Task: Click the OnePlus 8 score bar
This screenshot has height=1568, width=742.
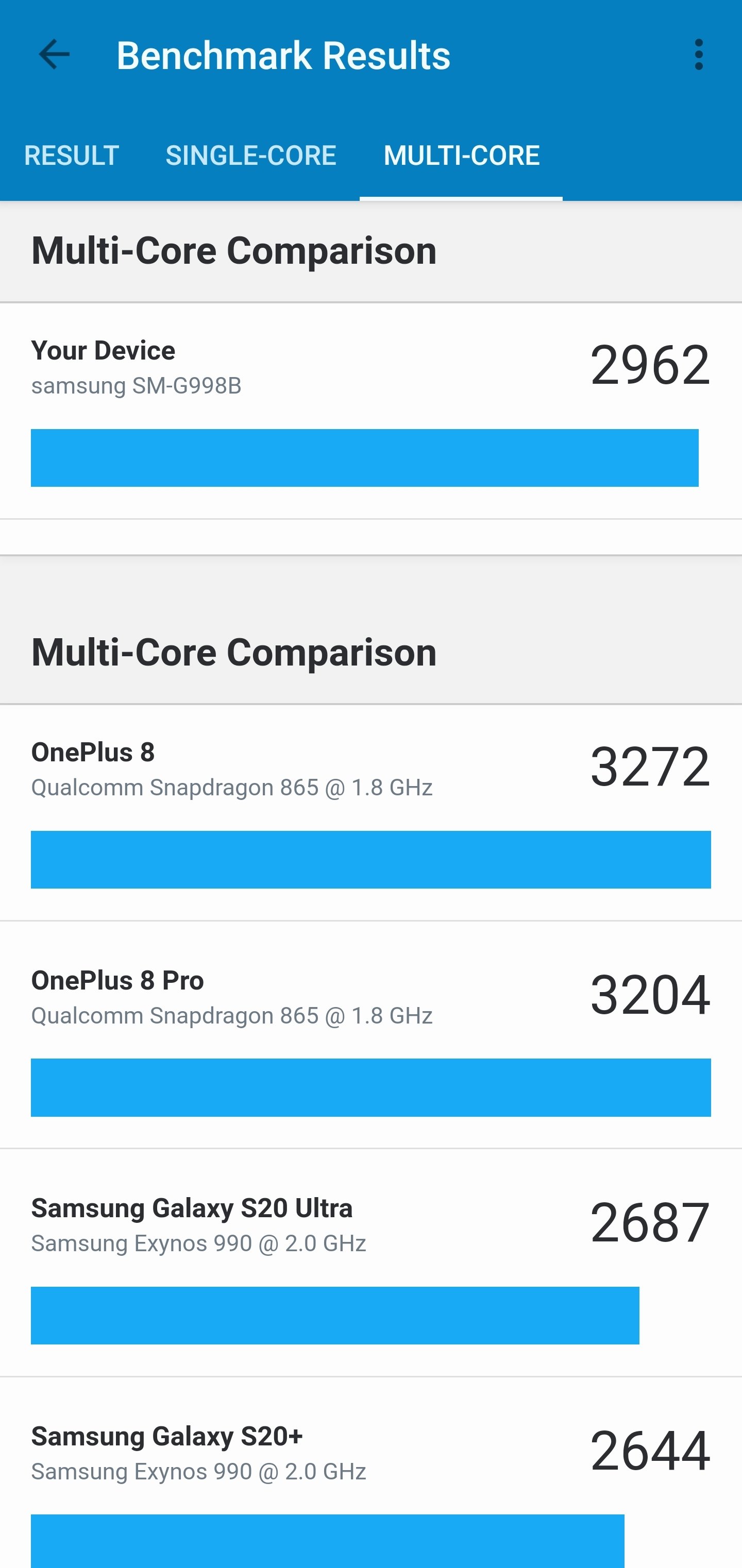Action: (370, 860)
